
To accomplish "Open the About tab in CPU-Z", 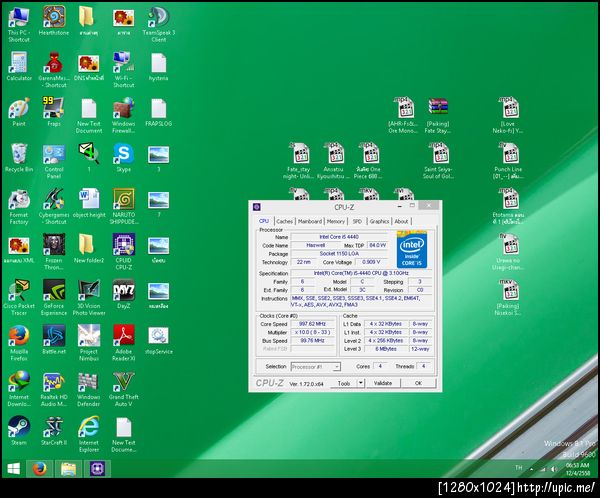I will tap(401, 221).
